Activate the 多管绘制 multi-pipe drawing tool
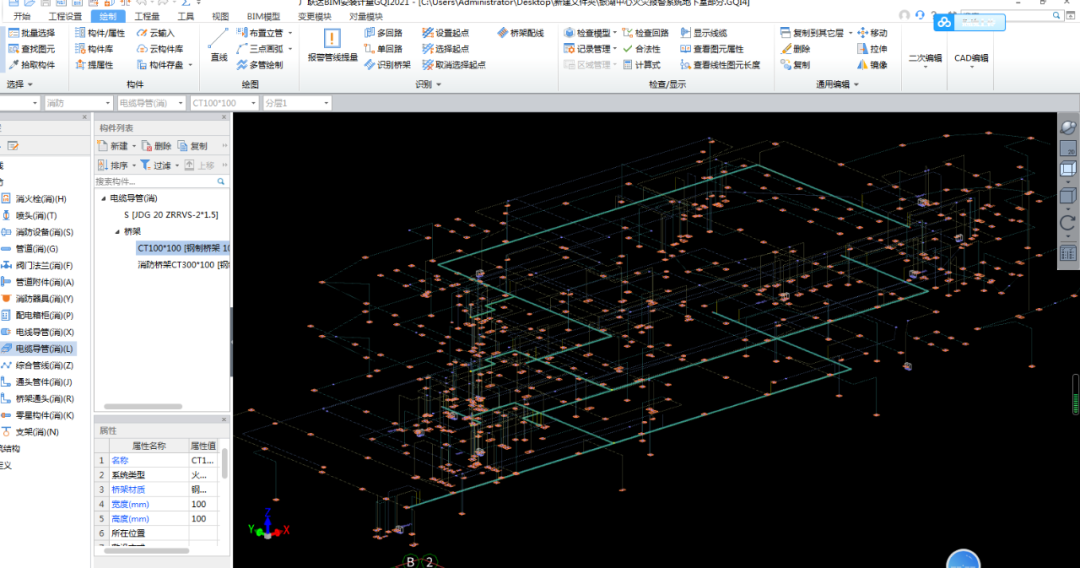This screenshot has height=568, width=1080. click(x=260, y=65)
